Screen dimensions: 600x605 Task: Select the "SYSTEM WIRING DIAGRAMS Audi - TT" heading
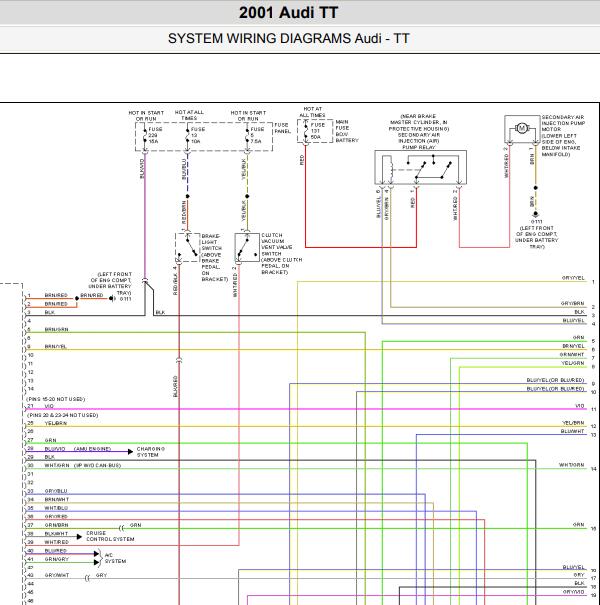(288, 39)
